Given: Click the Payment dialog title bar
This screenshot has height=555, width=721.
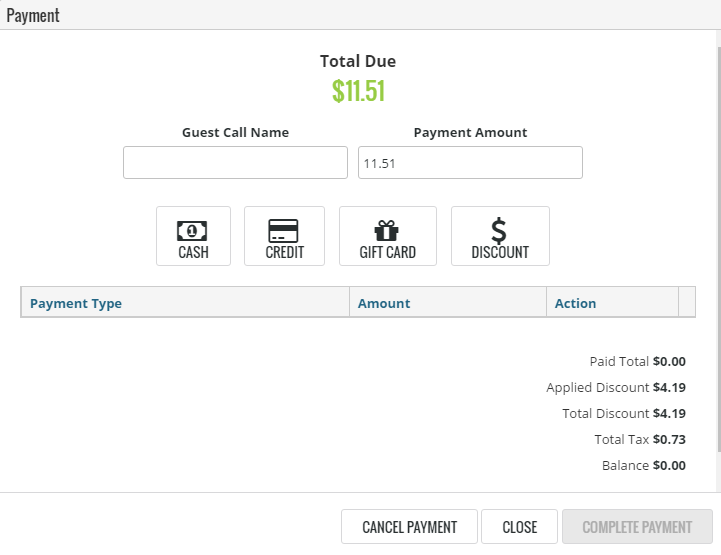Looking at the screenshot, I should pyautogui.click(x=360, y=15).
